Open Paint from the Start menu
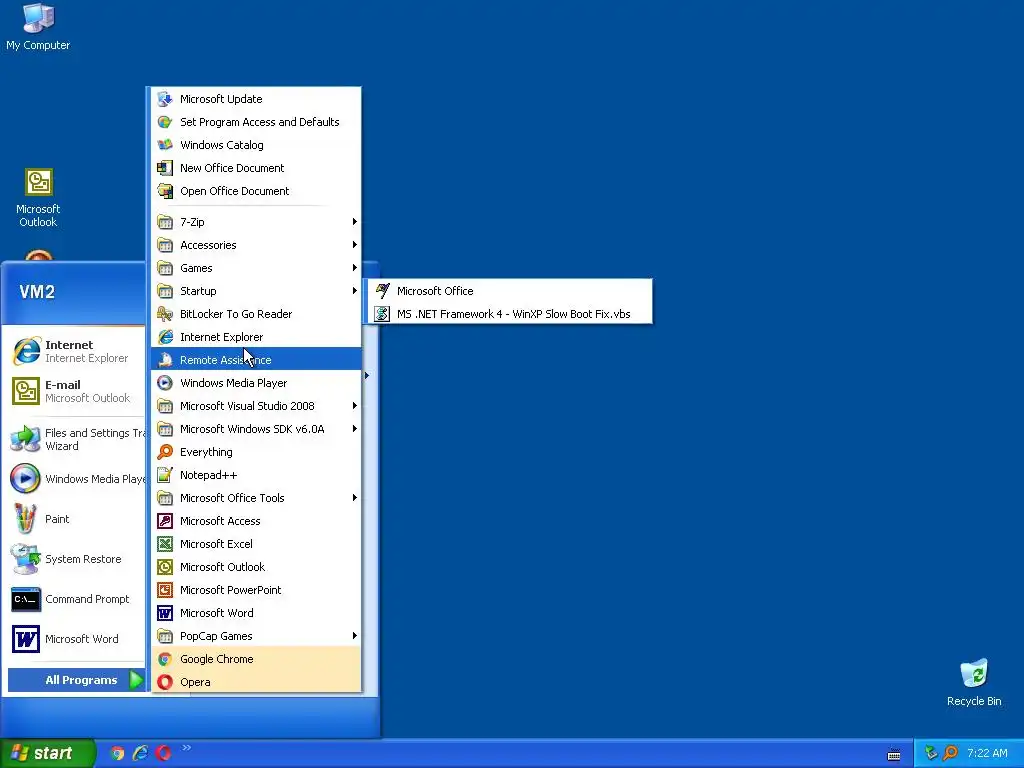1024x768 pixels. point(77,519)
